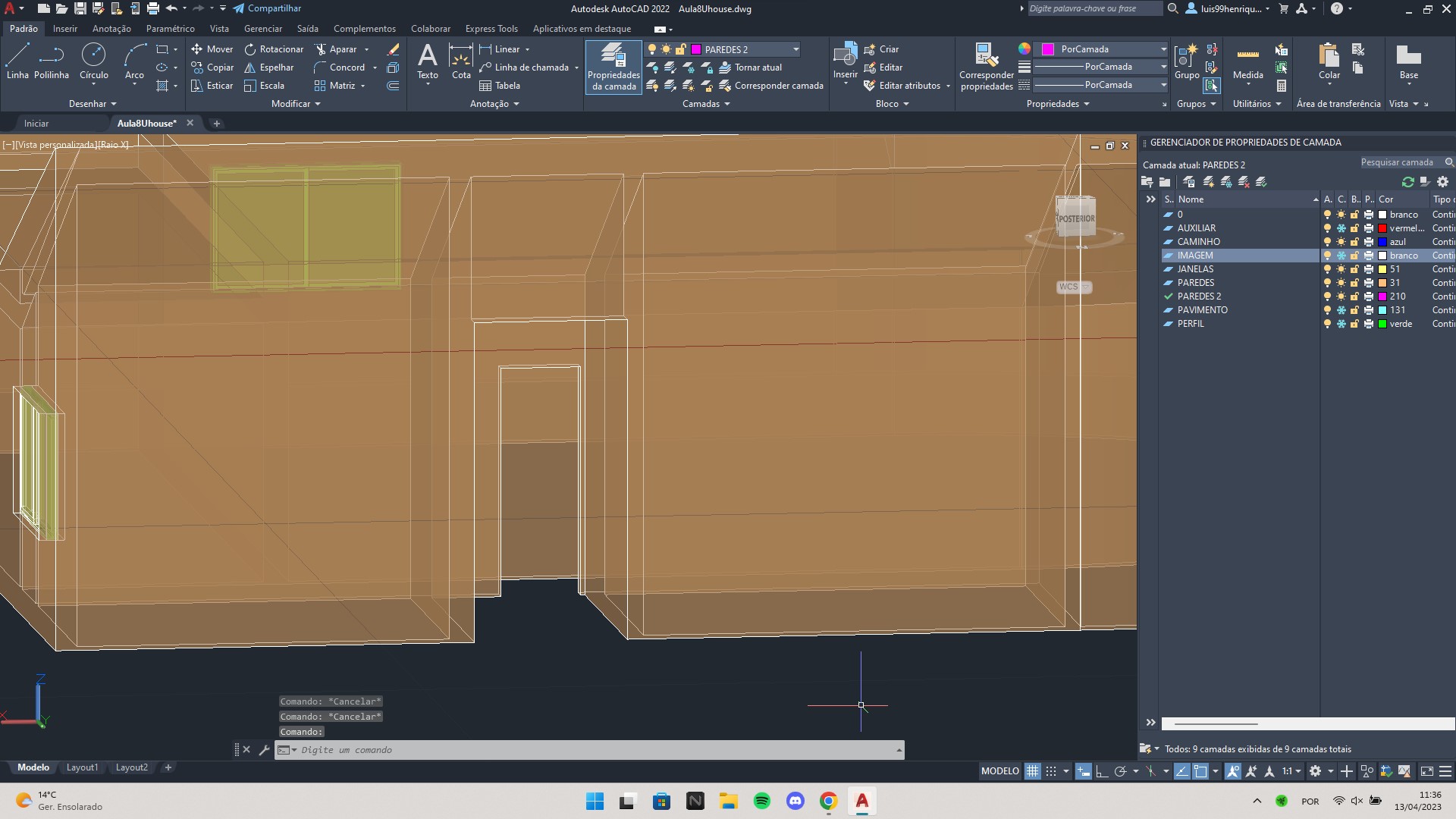Open the PorCamada color dropdown
This screenshot has width=1456, height=819.
click(1163, 49)
